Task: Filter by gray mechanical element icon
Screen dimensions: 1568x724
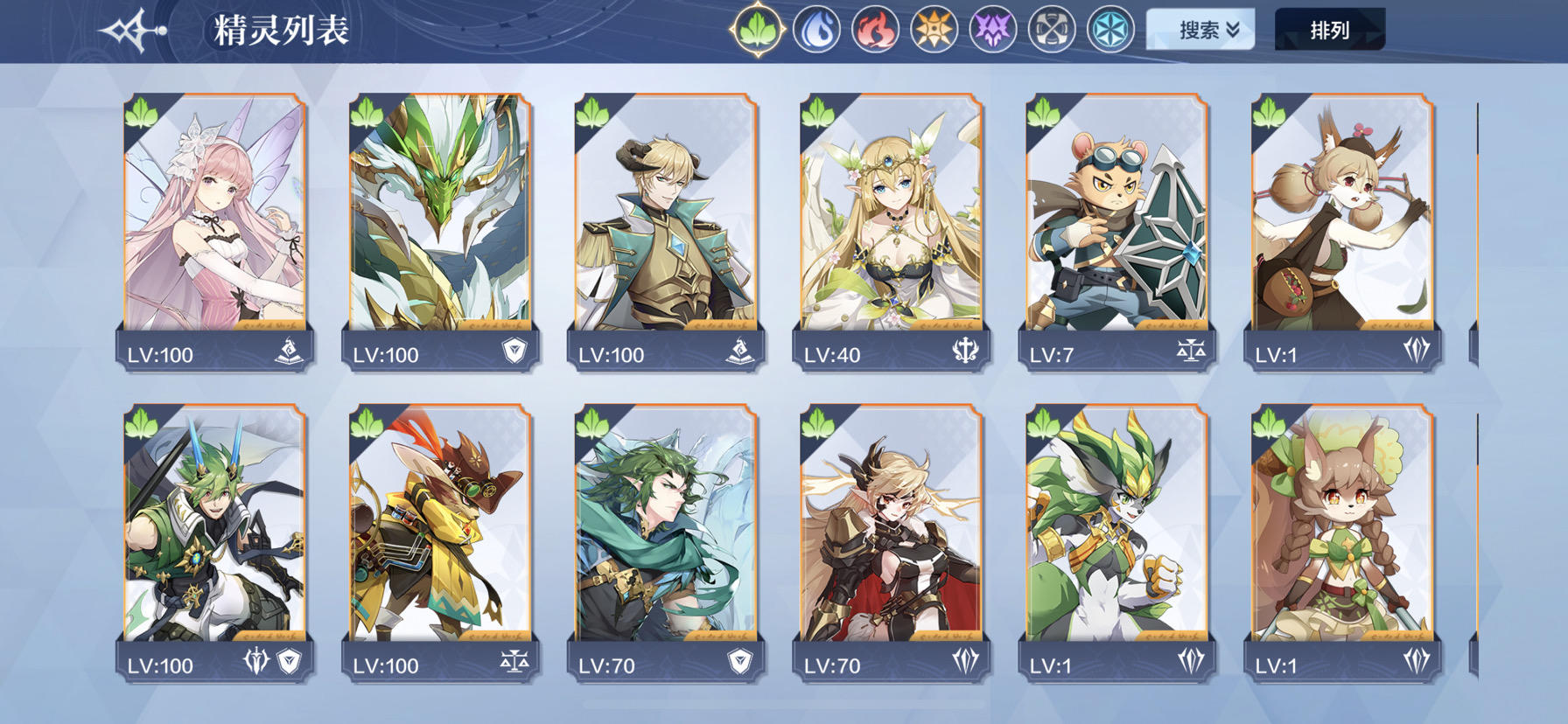Action: click(x=1051, y=30)
